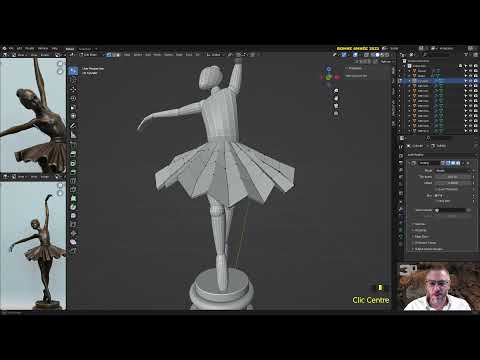This screenshot has width=480, height=360.
Task: Enable edge select mode
Action: coord(113,54)
